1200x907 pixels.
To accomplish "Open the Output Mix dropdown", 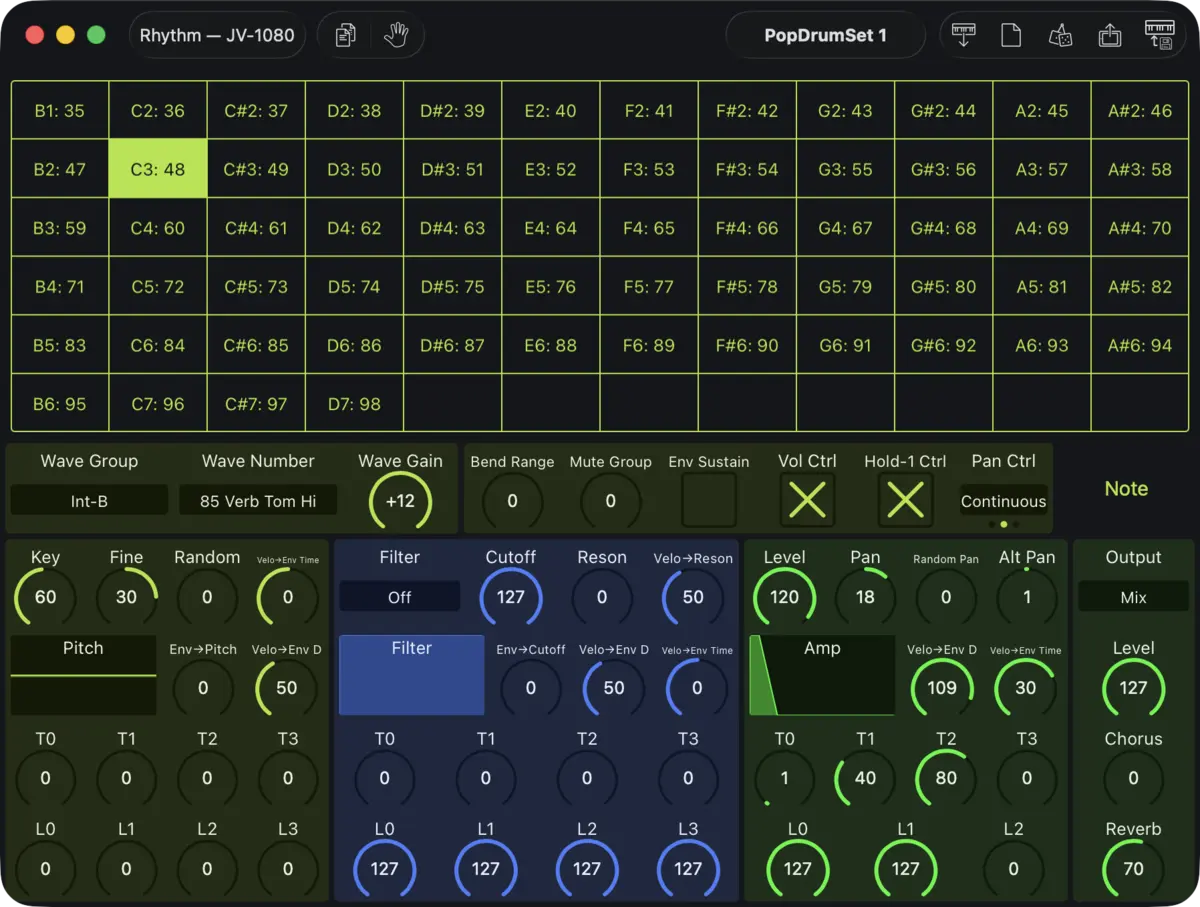I will pyautogui.click(x=1133, y=597).
